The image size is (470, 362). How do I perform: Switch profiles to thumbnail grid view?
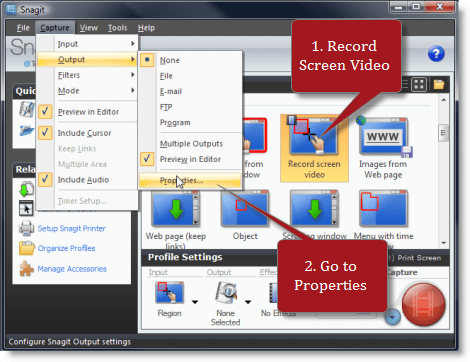coord(419,85)
